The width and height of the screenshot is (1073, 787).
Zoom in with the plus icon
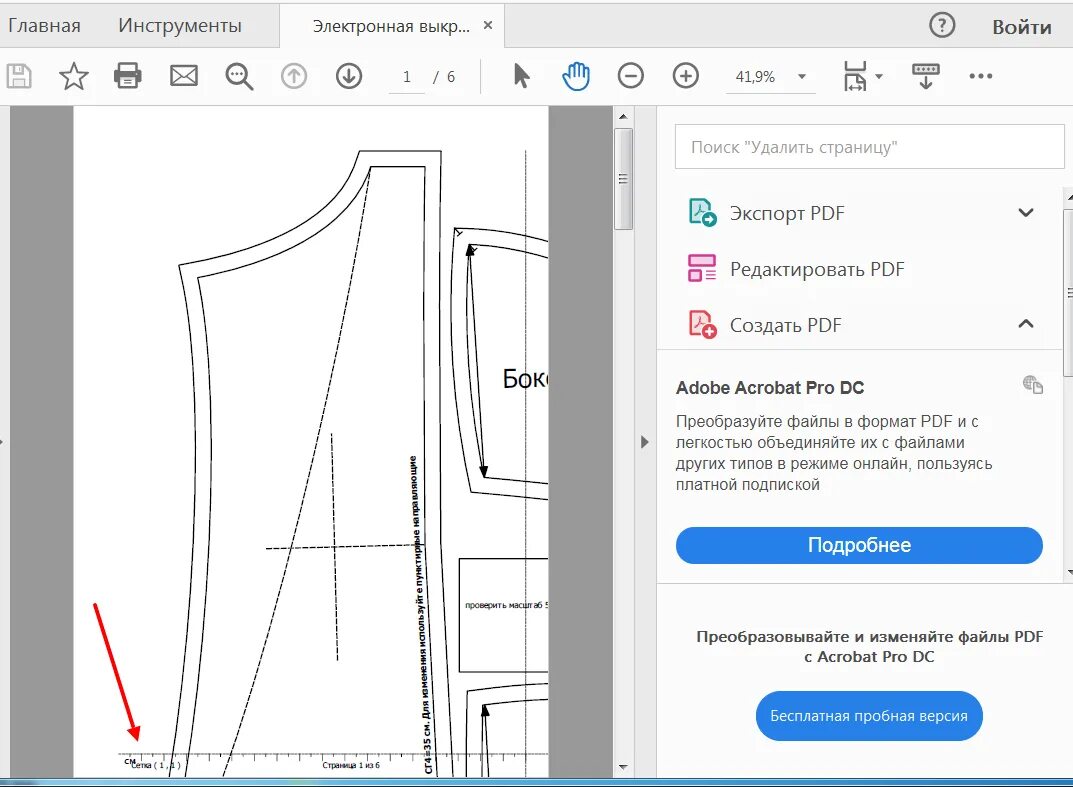(x=686, y=76)
